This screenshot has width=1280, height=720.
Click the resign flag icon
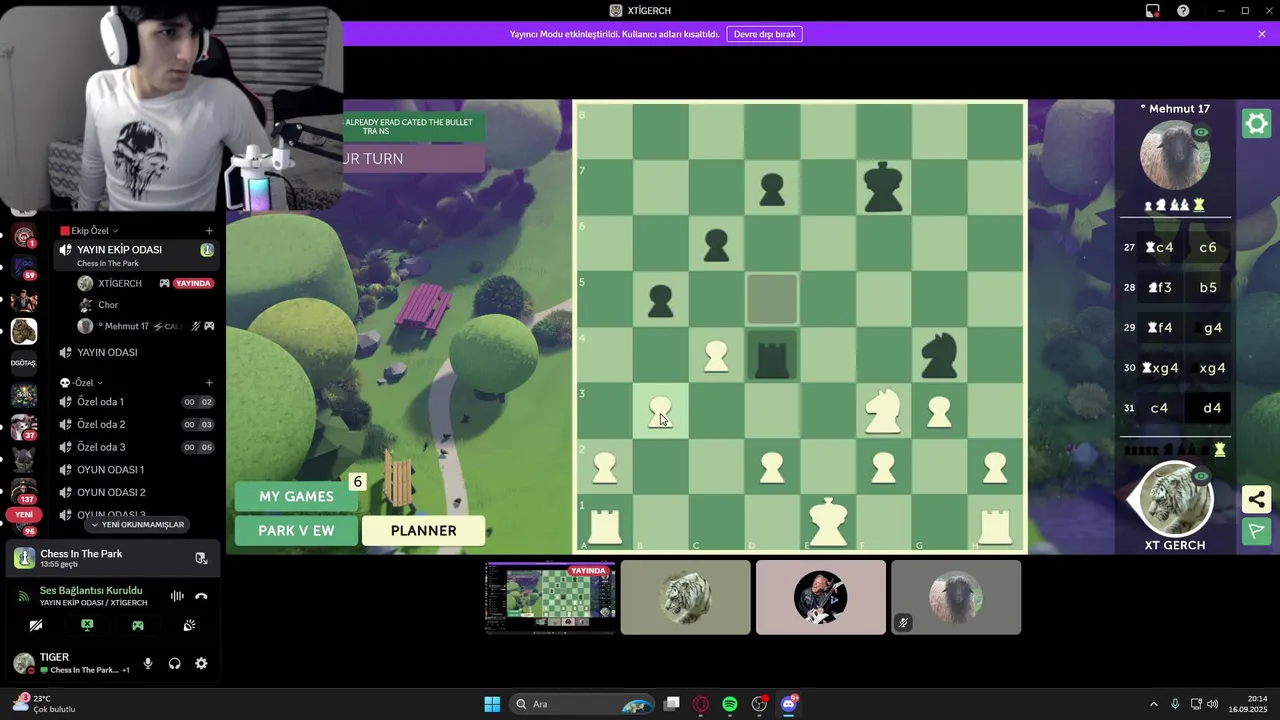[x=1256, y=531]
